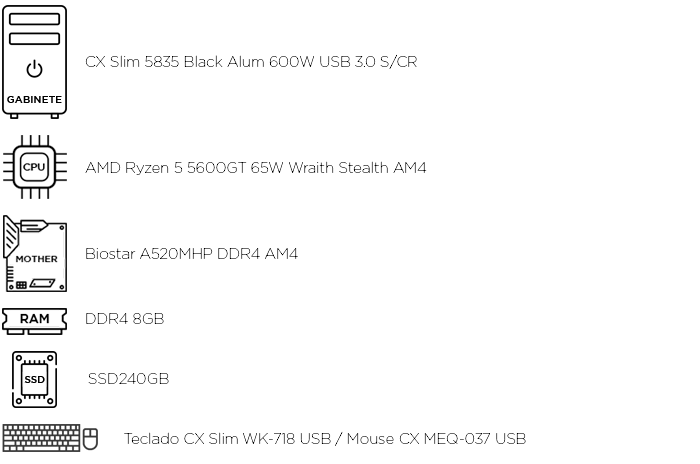Click the SSD240GB text
700x464 pixels.
pyautogui.click(x=129, y=379)
